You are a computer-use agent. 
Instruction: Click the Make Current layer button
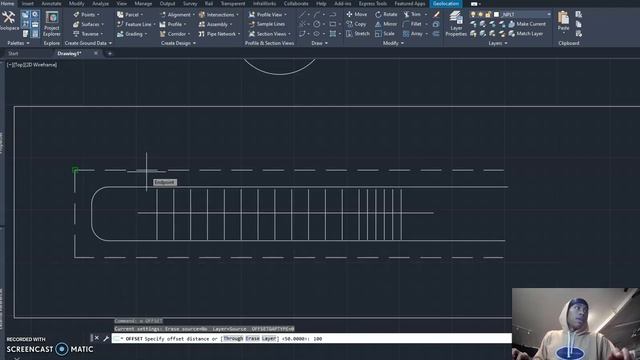tap(527, 24)
